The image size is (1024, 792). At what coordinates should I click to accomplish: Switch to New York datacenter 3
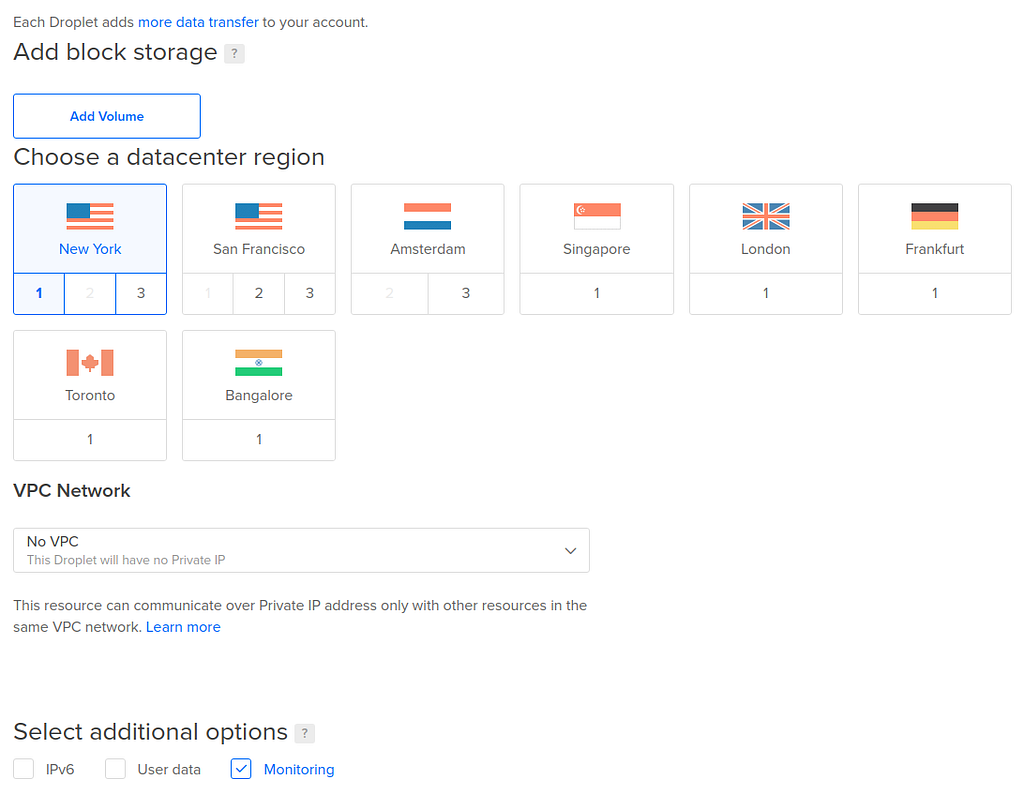(141, 294)
